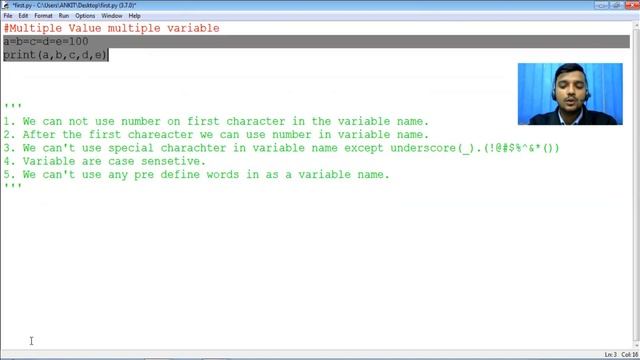Open the Run menu
Screen dimensions: 640x360
pos(64,16)
